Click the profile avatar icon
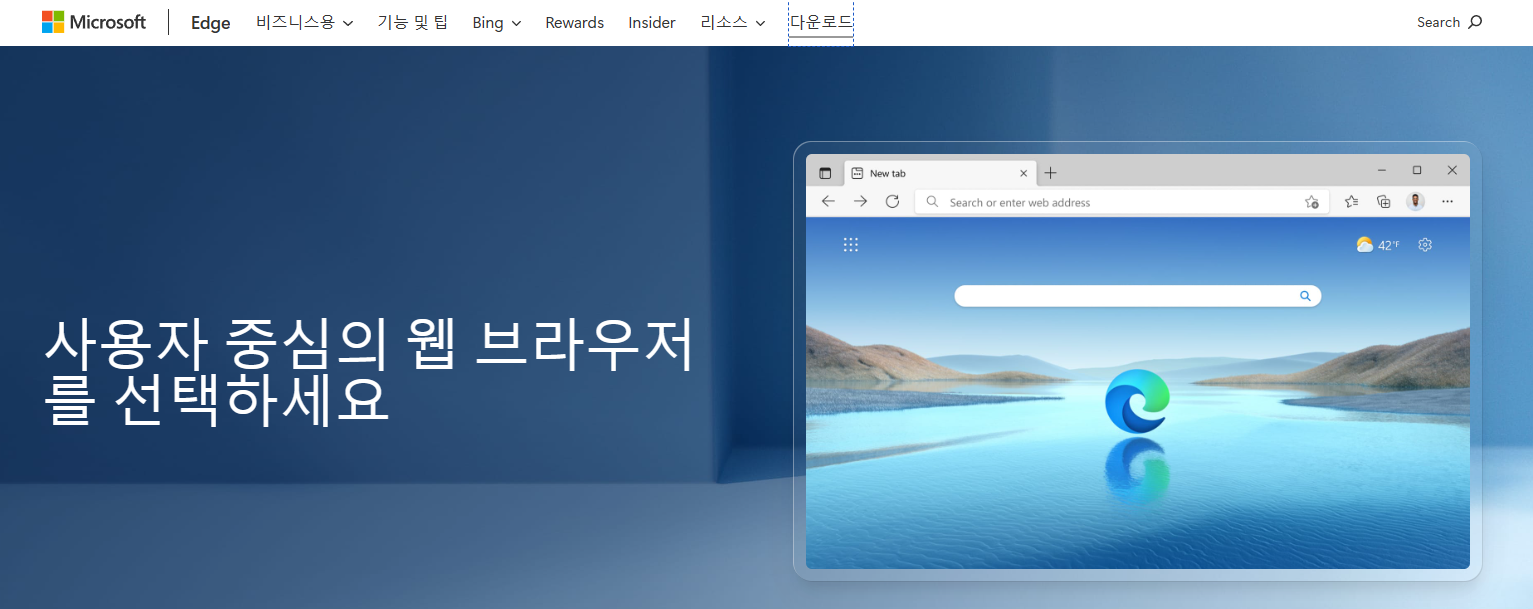1533x609 pixels. 1415,201
